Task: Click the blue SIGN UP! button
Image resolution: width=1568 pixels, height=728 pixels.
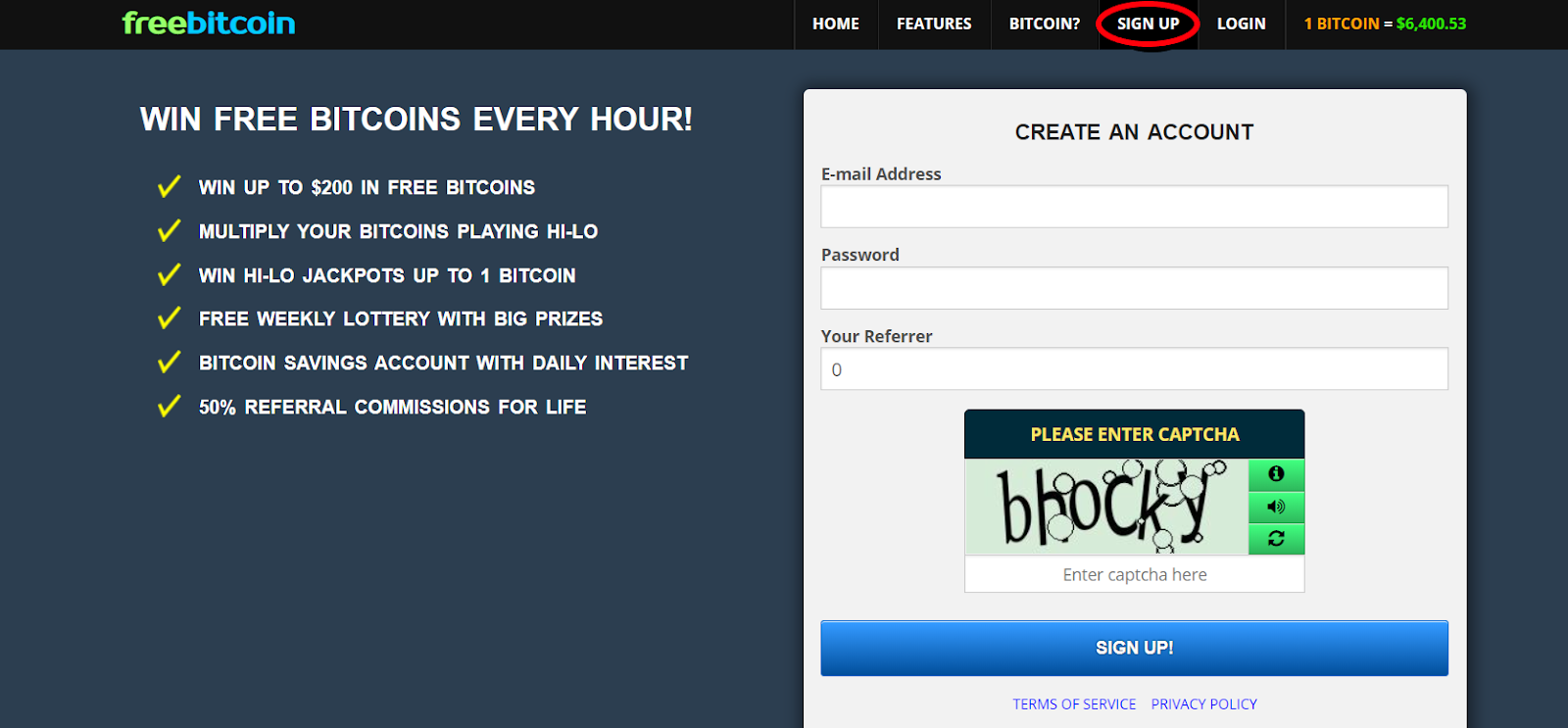Action: [1134, 648]
